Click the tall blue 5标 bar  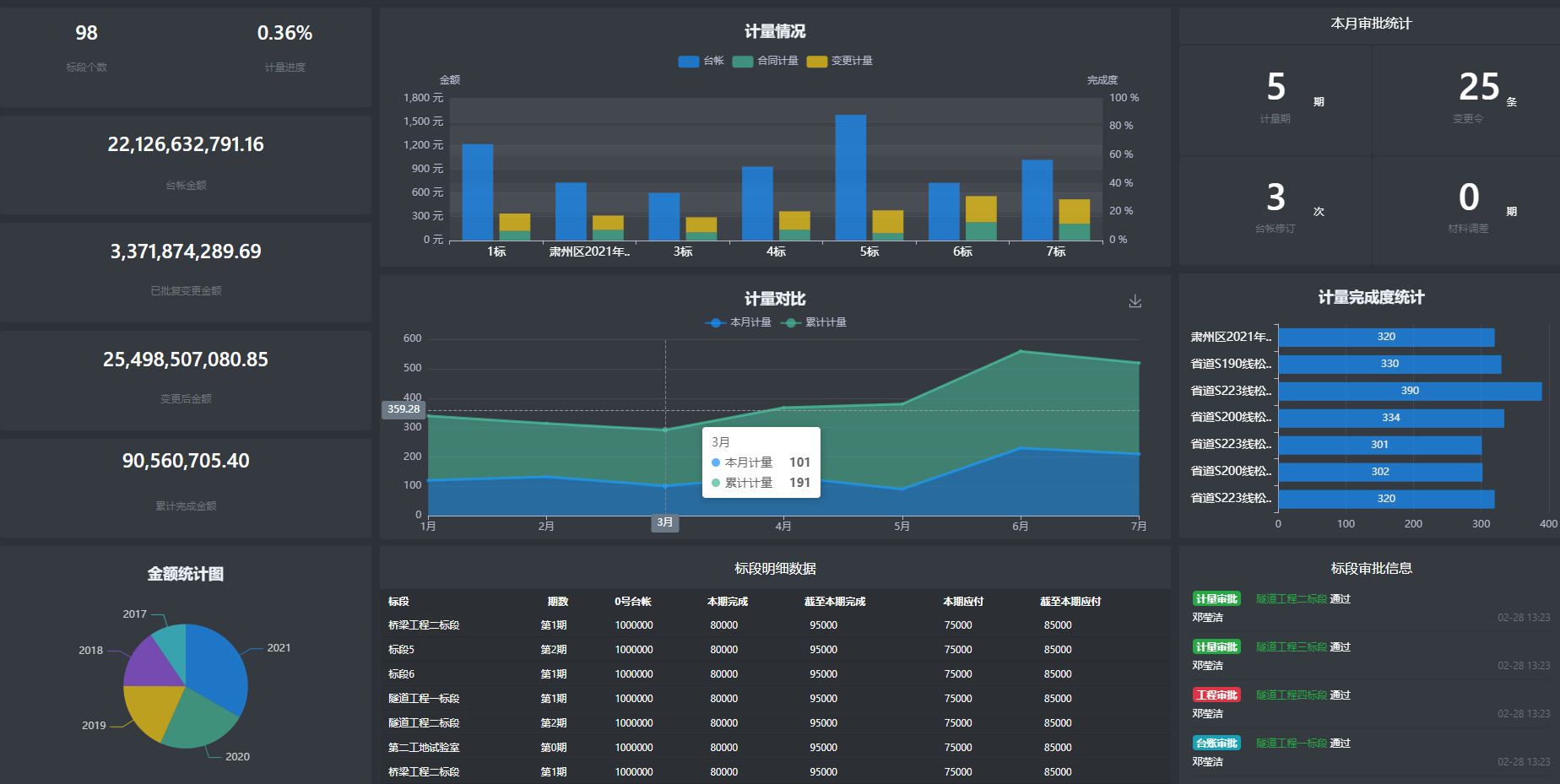pyautogui.click(x=851, y=177)
